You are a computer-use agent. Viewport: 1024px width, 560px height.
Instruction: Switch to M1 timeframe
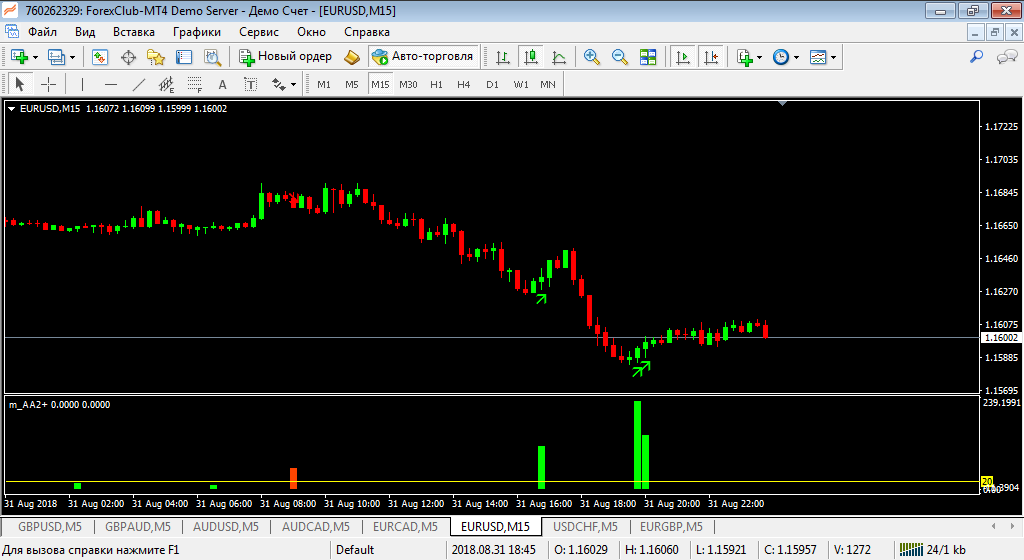pyautogui.click(x=324, y=84)
